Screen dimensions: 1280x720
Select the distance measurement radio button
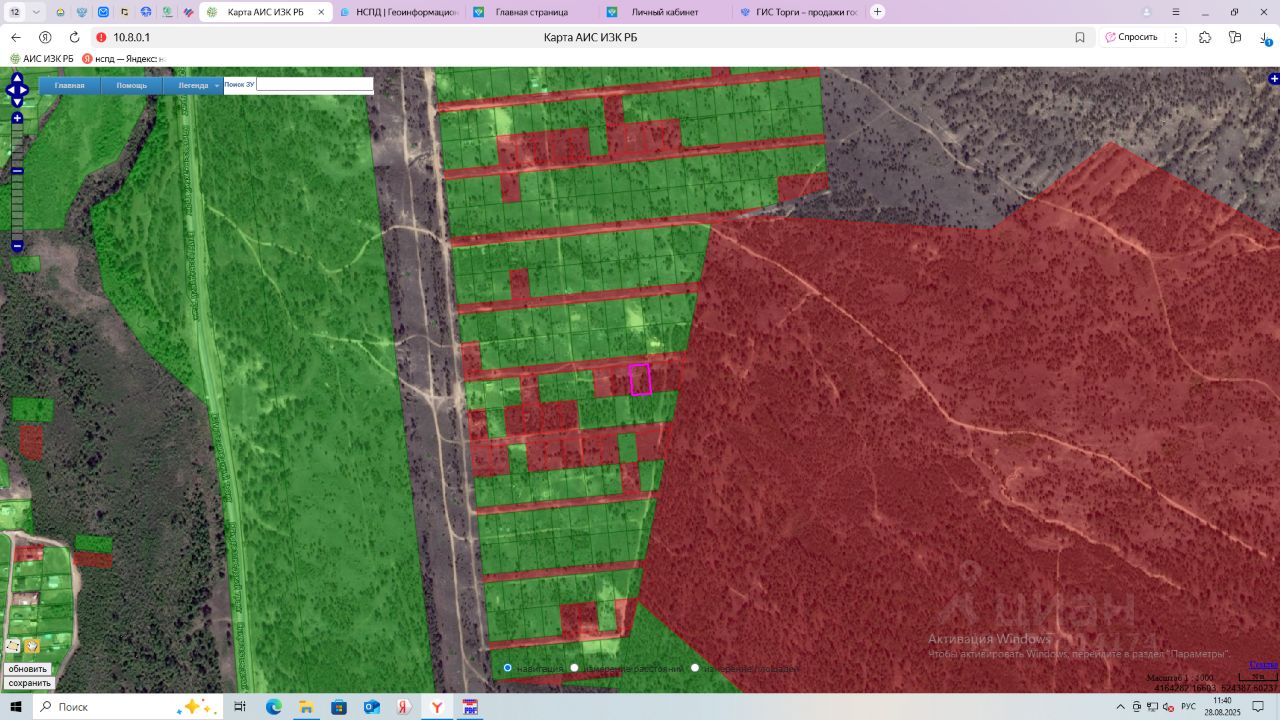[575, 668]
